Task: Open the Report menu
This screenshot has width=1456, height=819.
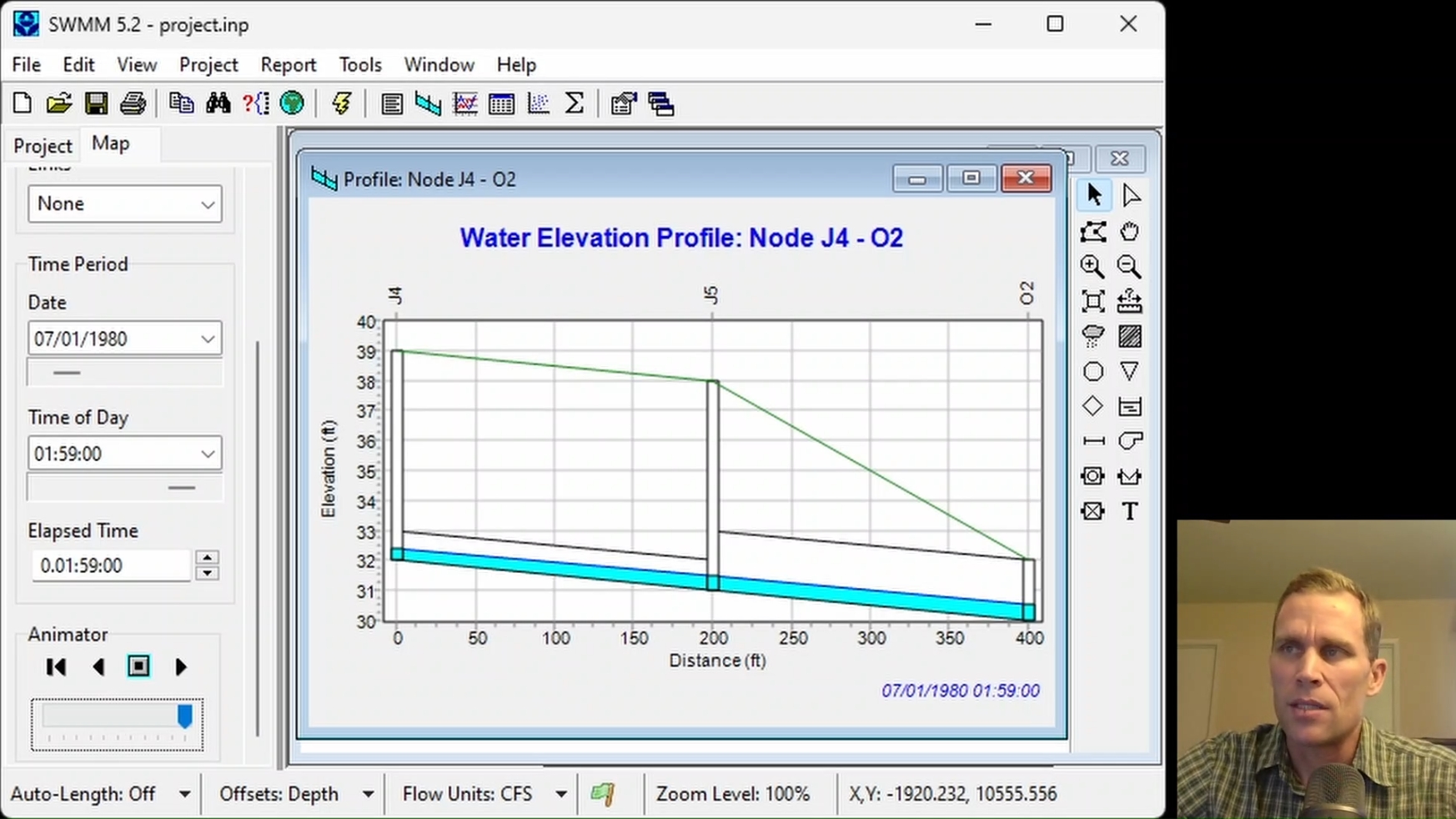Action: 288,64
